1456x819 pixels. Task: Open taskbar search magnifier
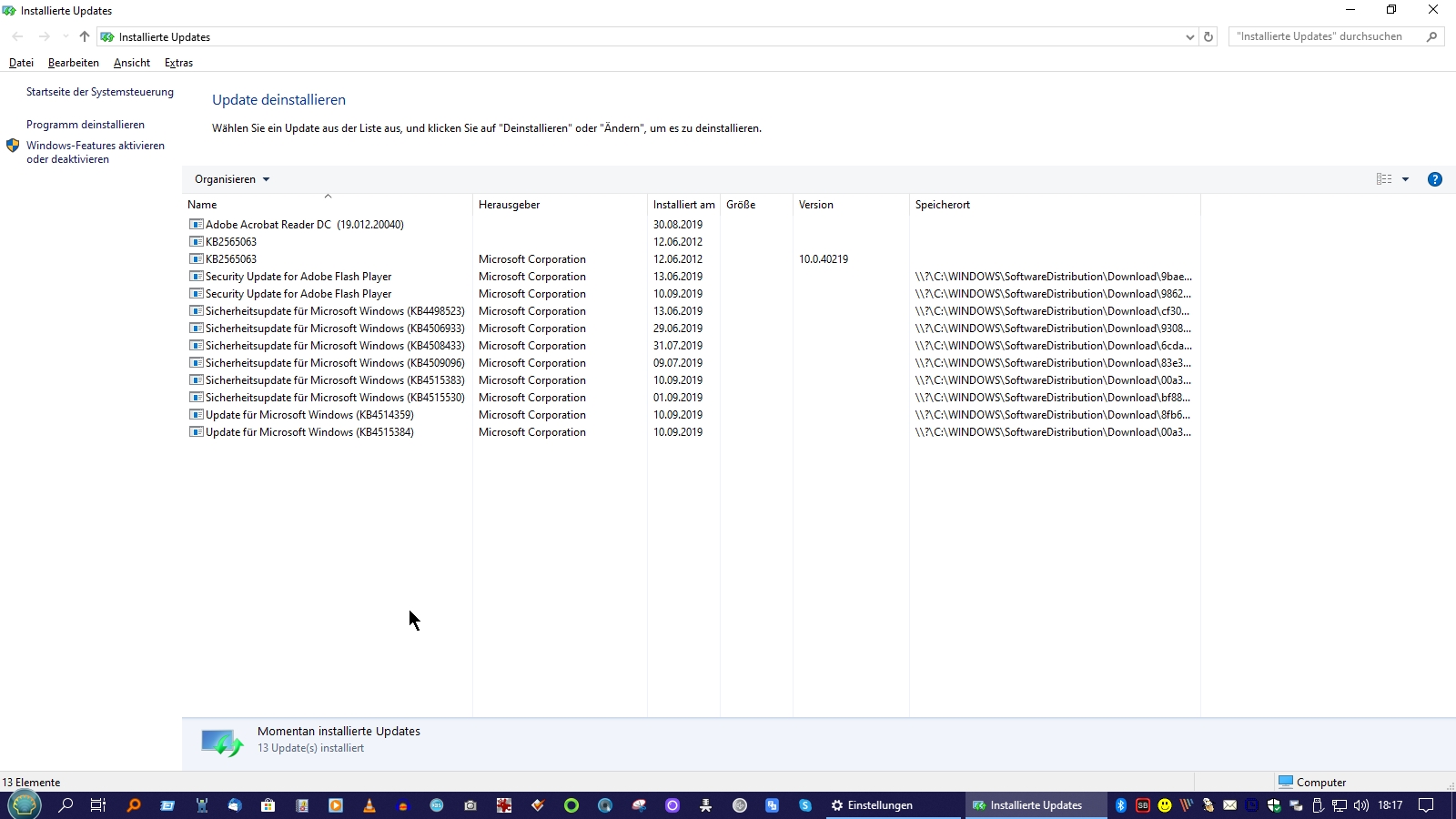point(66,805)
